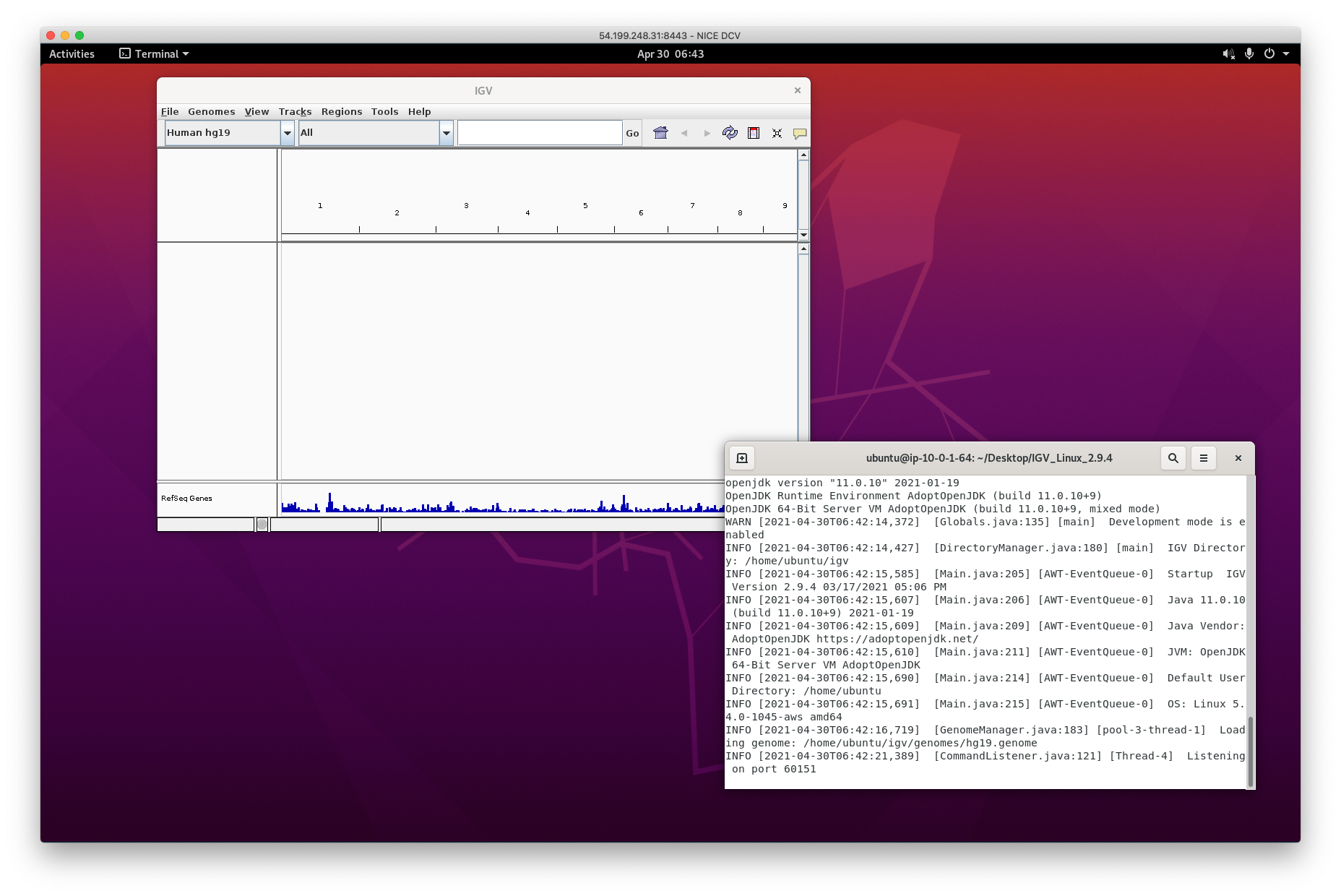
Task: Open a new terminal tab icon
Action: point(741,457)
